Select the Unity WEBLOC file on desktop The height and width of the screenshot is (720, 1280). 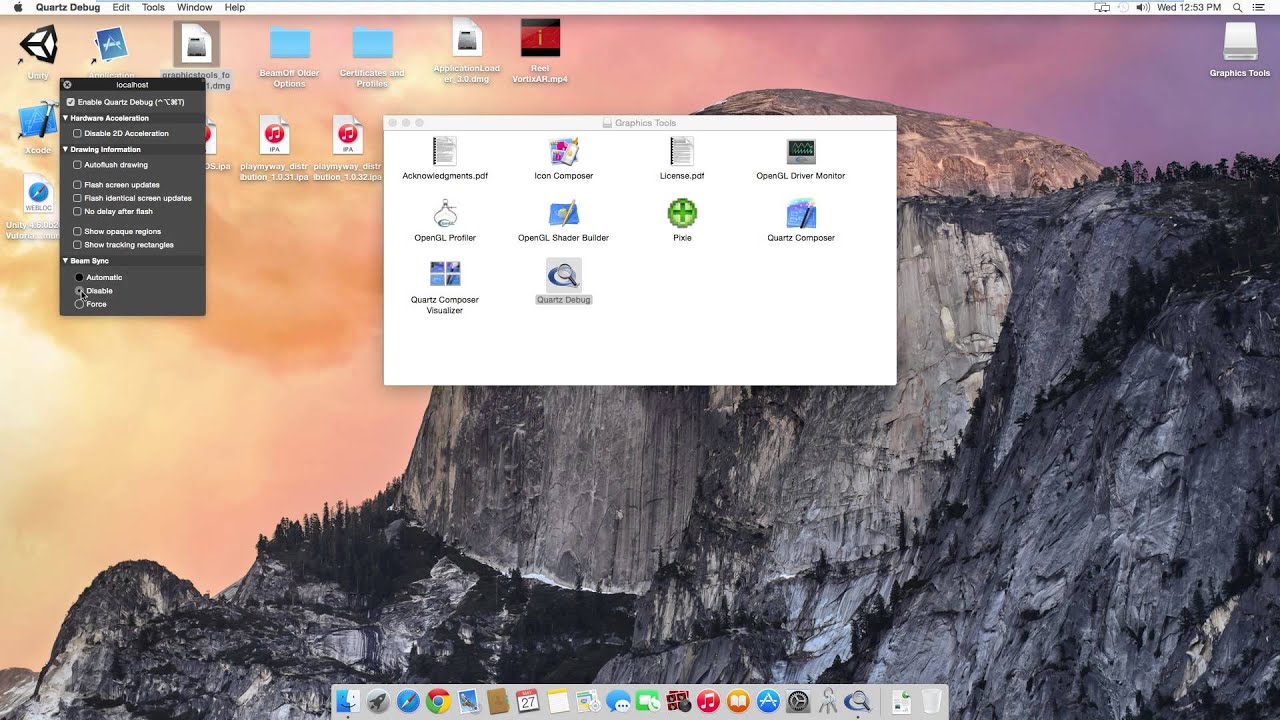tap(38, 194)
